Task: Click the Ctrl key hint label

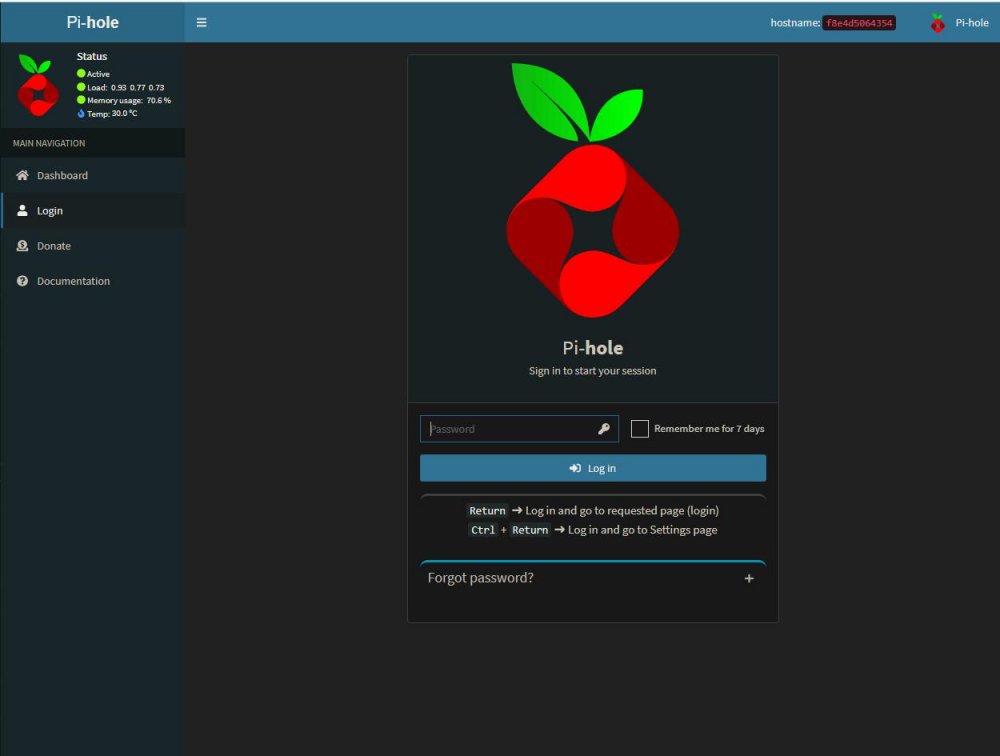Action: coord(483,530)
